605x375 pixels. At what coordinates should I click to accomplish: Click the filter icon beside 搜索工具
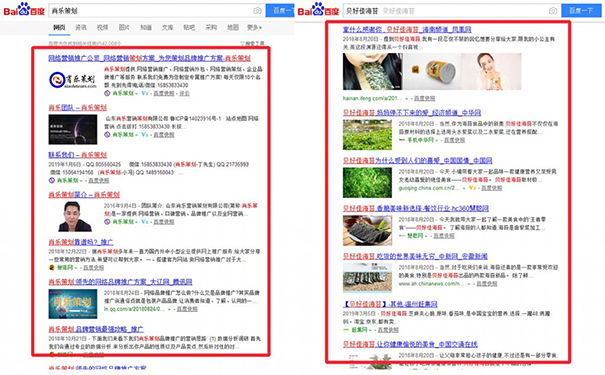point(242,44)
